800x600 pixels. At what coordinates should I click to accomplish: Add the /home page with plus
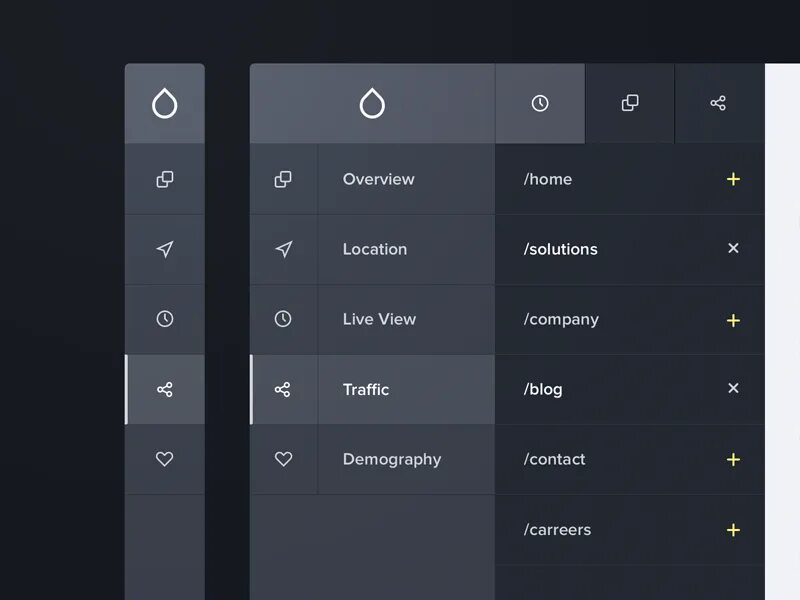tap(733, 179)
